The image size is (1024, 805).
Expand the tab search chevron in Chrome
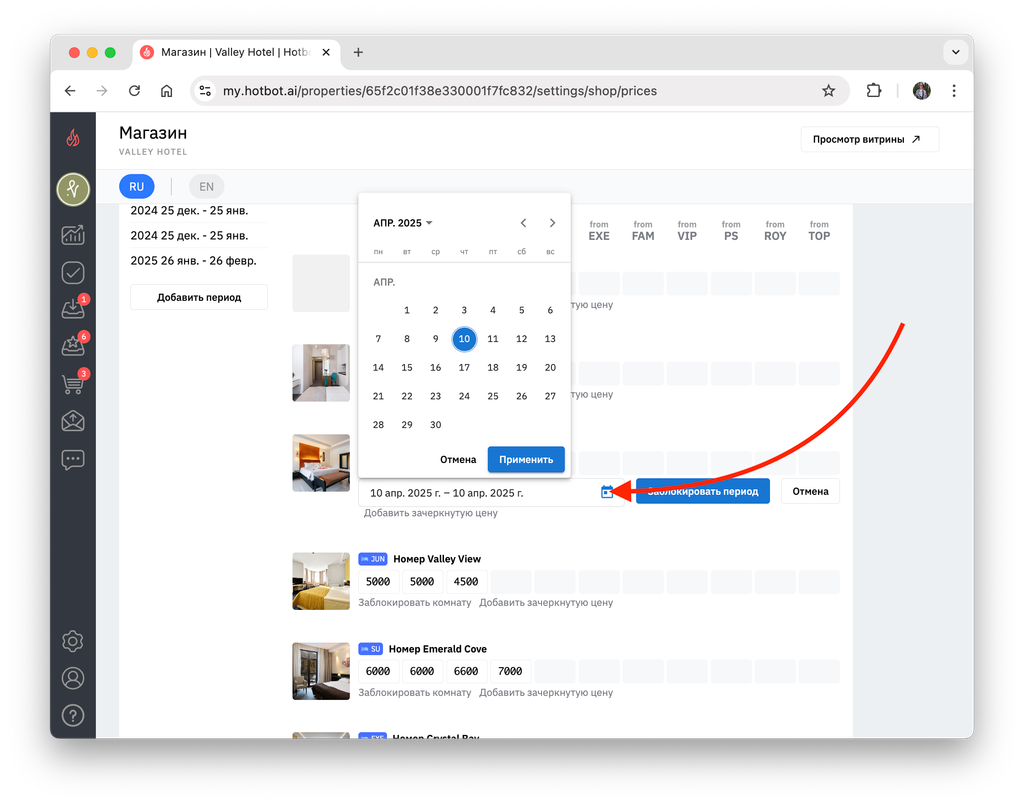click(955, 52)
